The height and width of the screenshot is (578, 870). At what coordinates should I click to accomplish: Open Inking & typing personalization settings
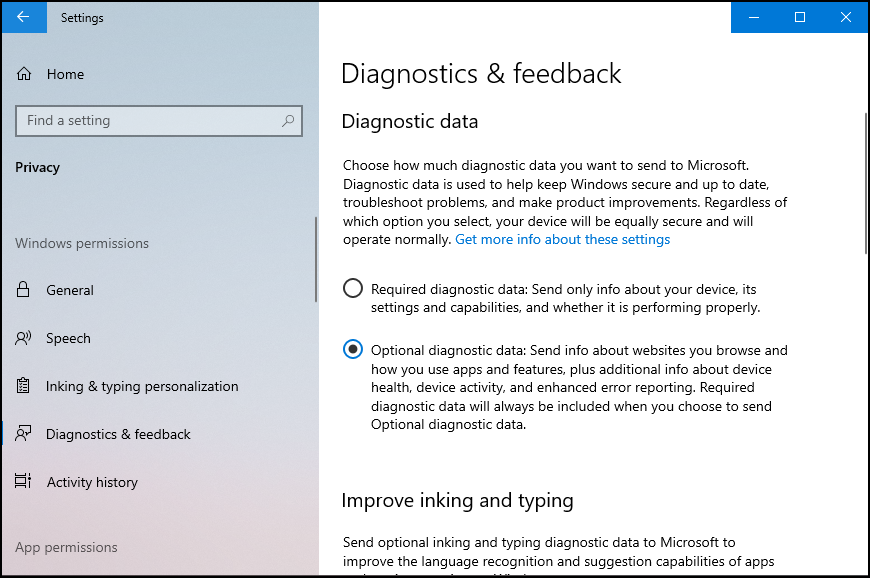[x=142, y=386]
